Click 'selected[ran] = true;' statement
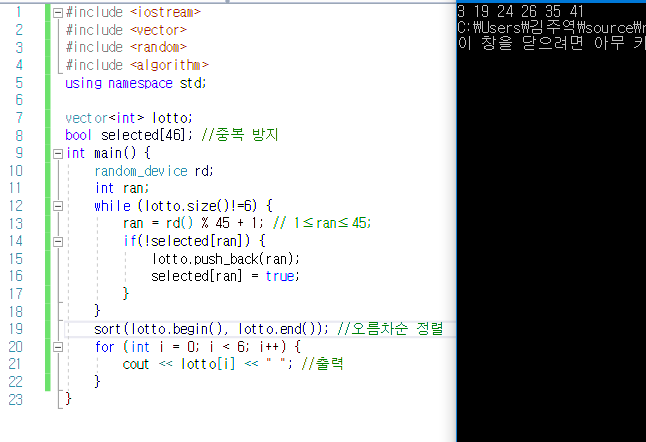 (x=225, y=276)
